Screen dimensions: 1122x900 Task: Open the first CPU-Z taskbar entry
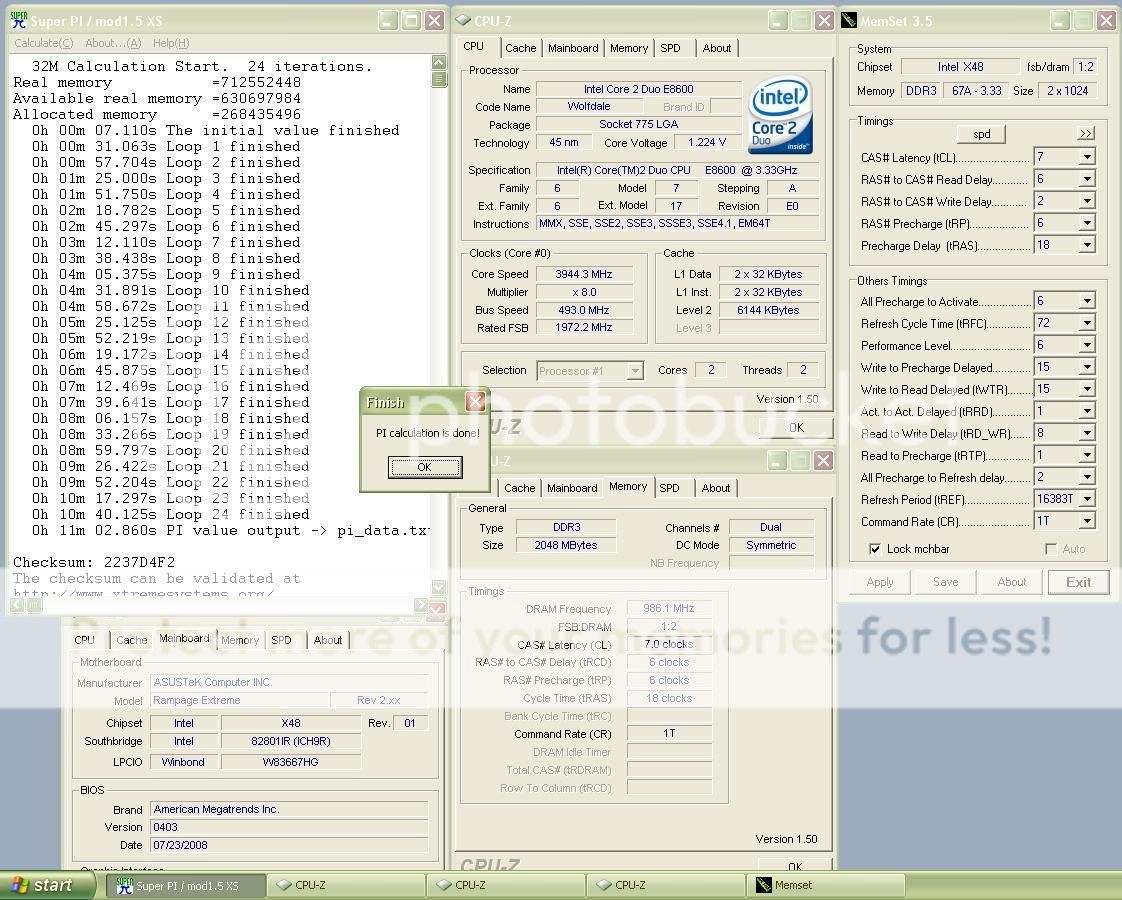[346, 886]
